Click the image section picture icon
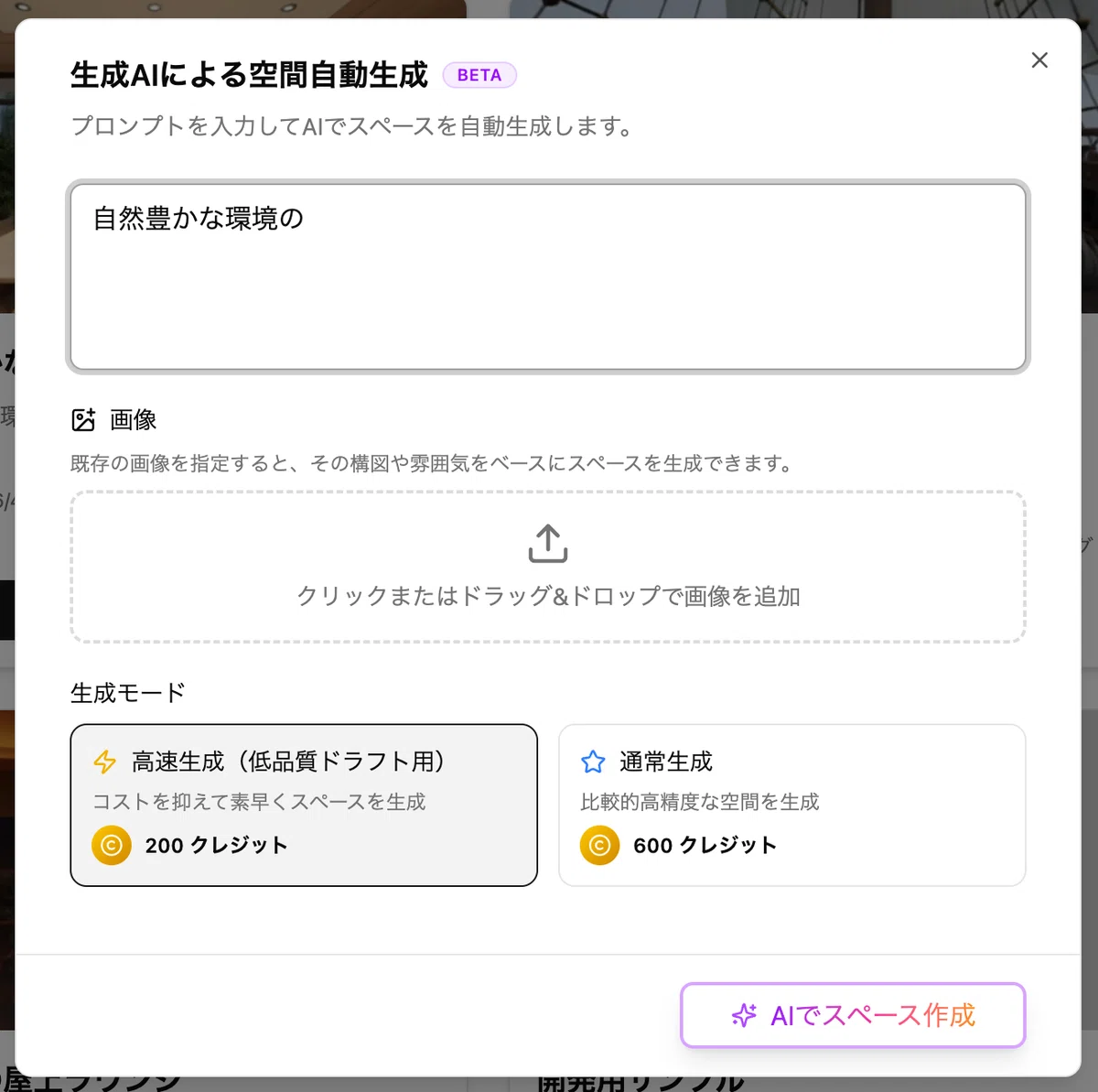 pos(83,420)
